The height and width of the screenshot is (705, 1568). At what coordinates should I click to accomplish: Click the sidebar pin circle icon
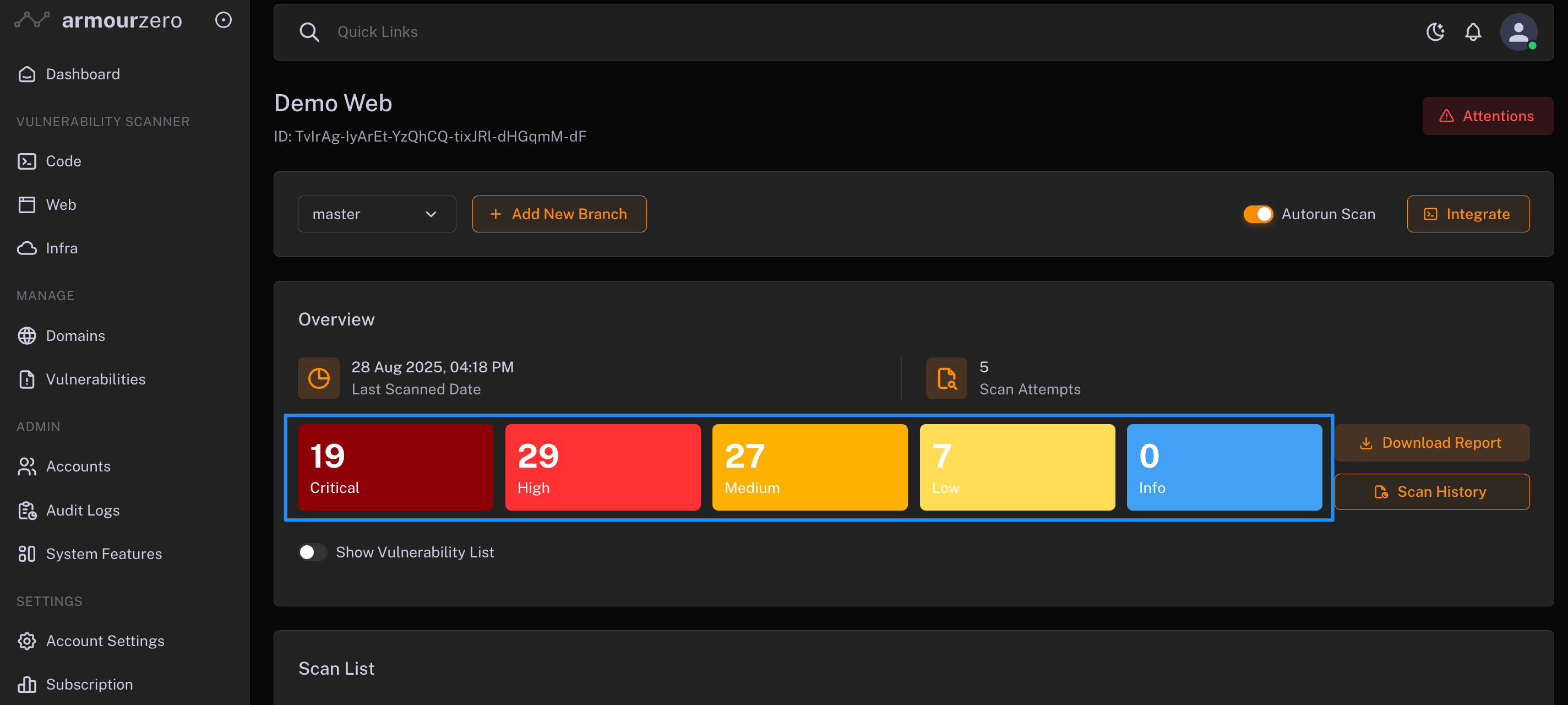pos(224,20)
